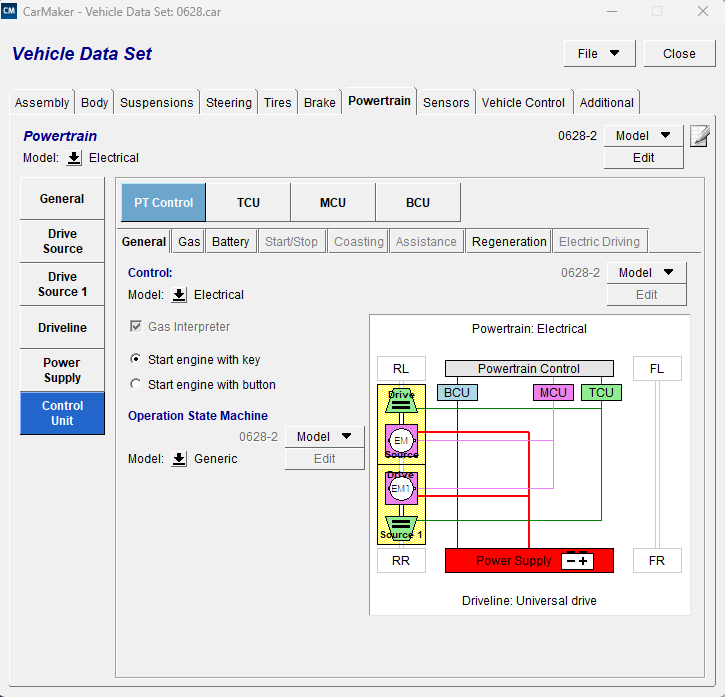Click the upper Drive gearbox symbol

pyautogui.click(x=401, y=400)
